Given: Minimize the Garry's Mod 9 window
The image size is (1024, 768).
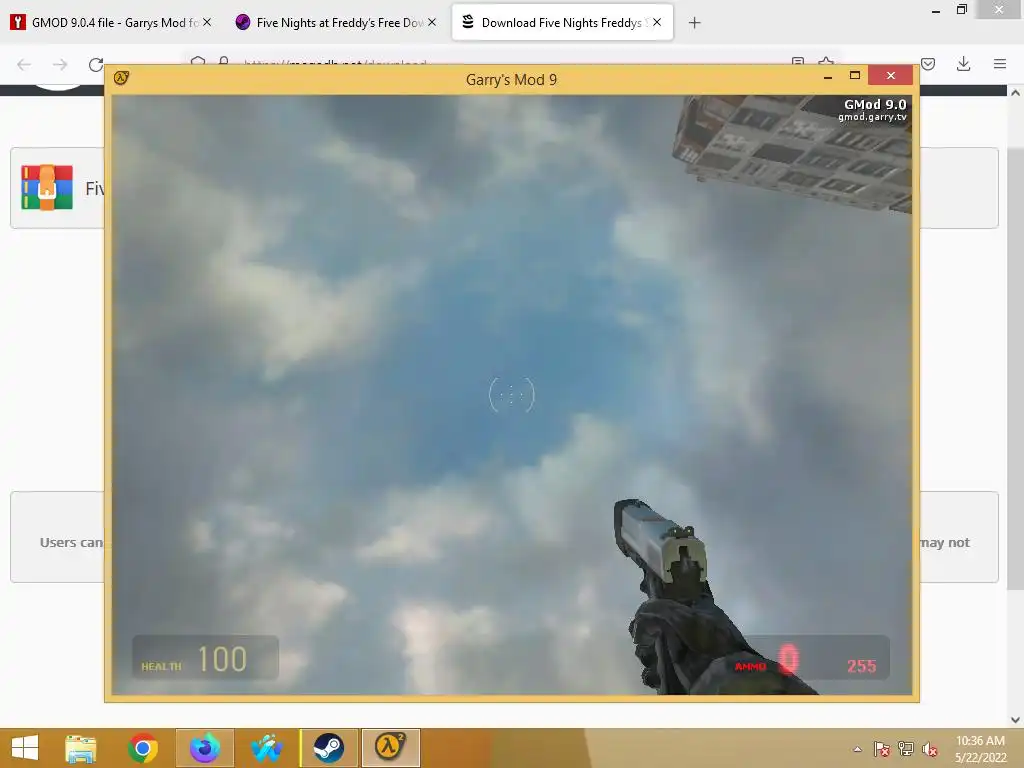Looking at the screenshot, I should tap(828, 76).
